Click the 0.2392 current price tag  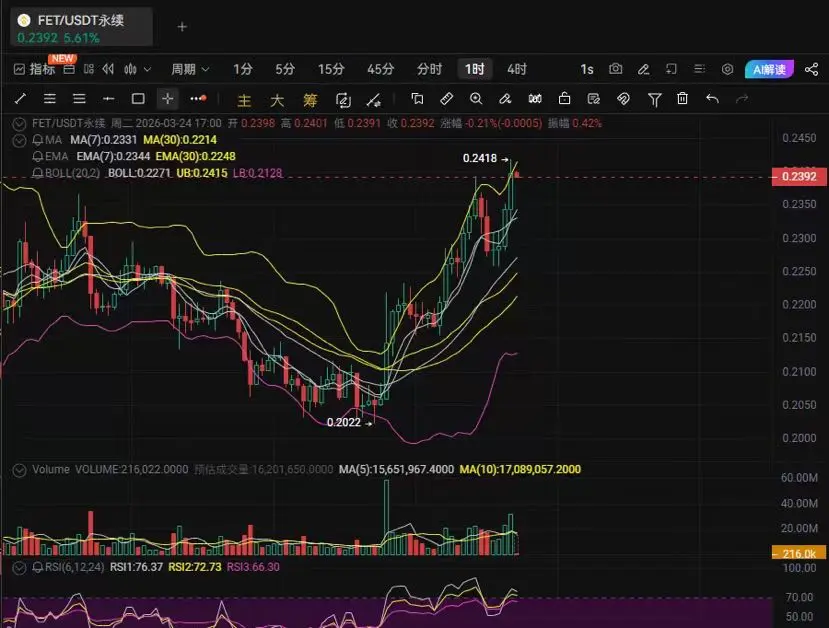coord(799,176)
